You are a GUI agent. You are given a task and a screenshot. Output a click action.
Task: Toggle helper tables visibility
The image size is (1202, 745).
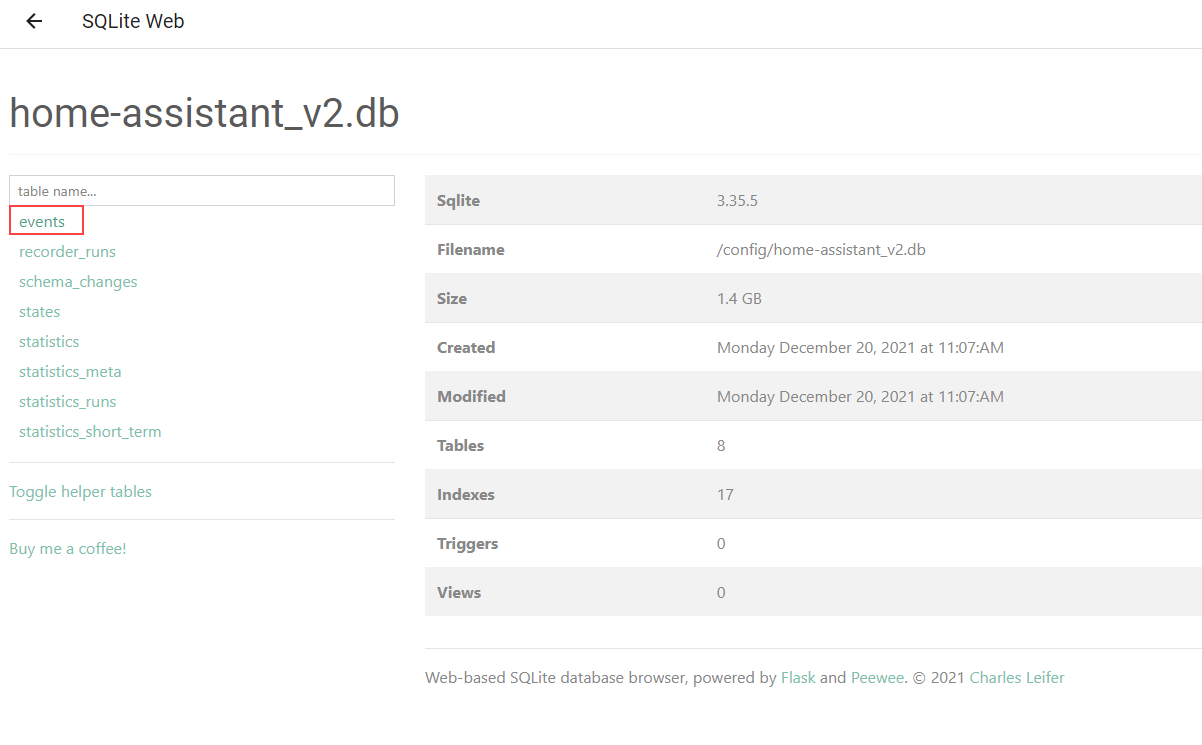[80, 491]
